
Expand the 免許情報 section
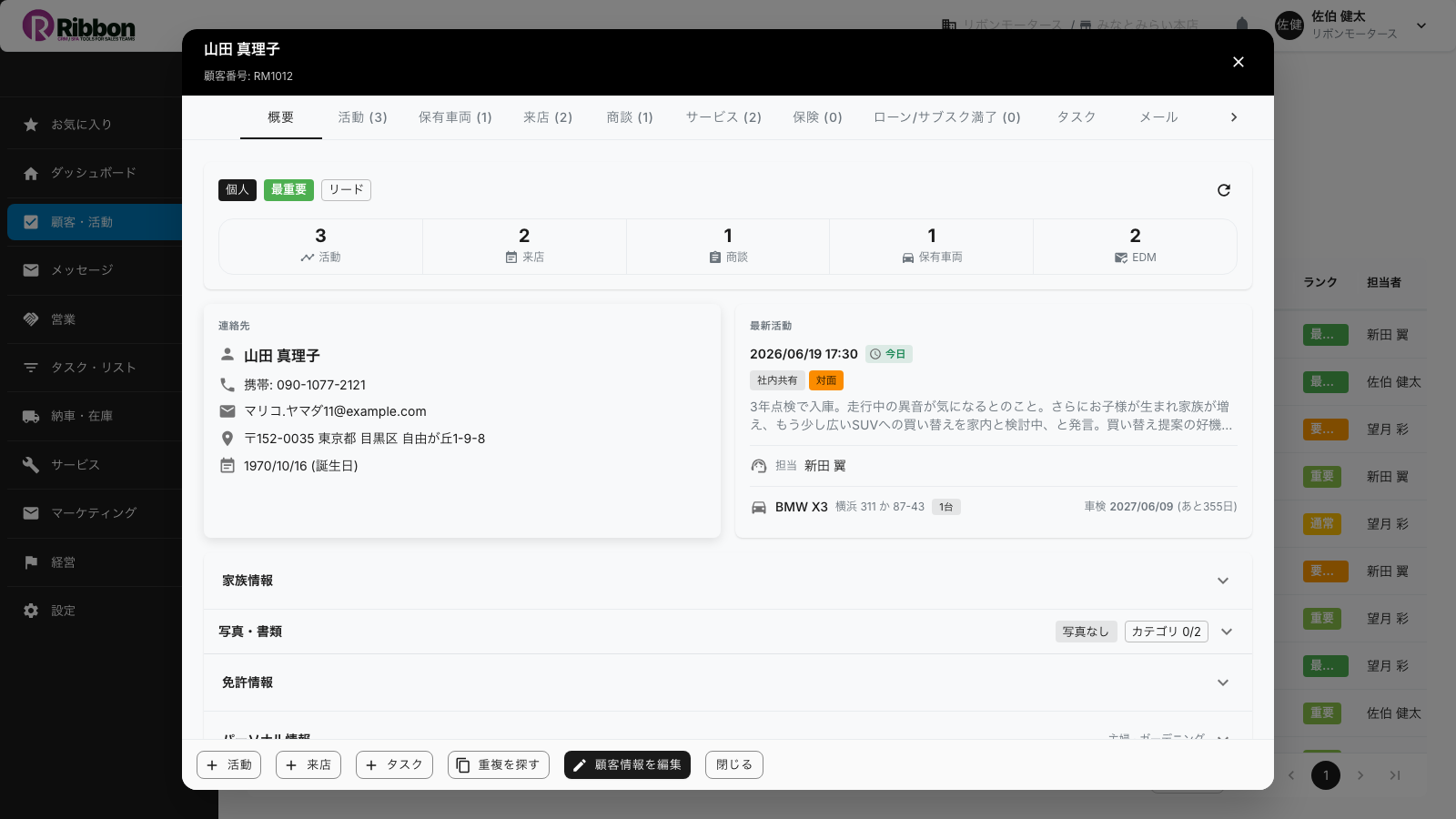click(728, 682)
